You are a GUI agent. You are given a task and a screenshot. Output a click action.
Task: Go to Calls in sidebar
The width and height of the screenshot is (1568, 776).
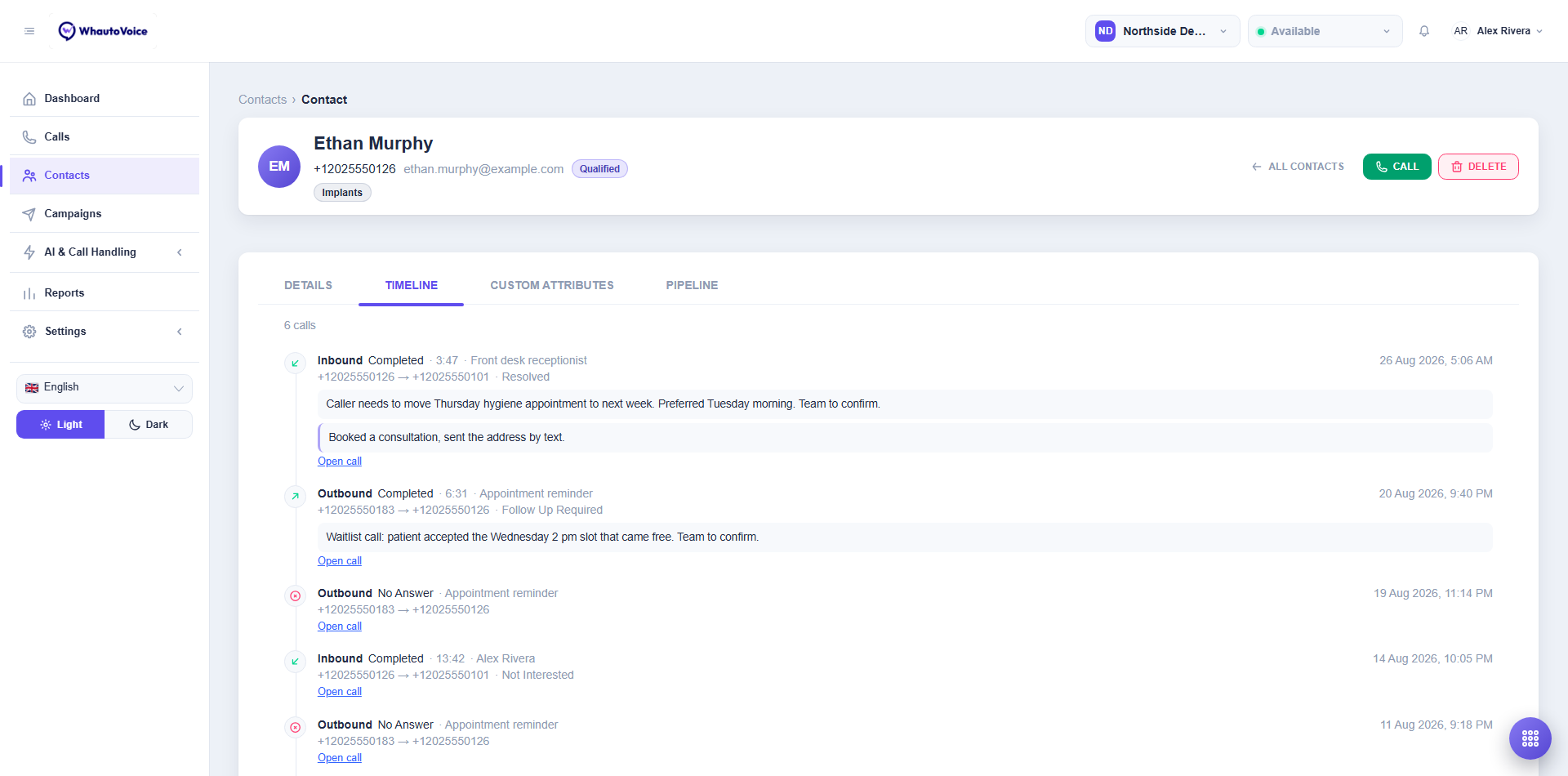tap(105, 136)
